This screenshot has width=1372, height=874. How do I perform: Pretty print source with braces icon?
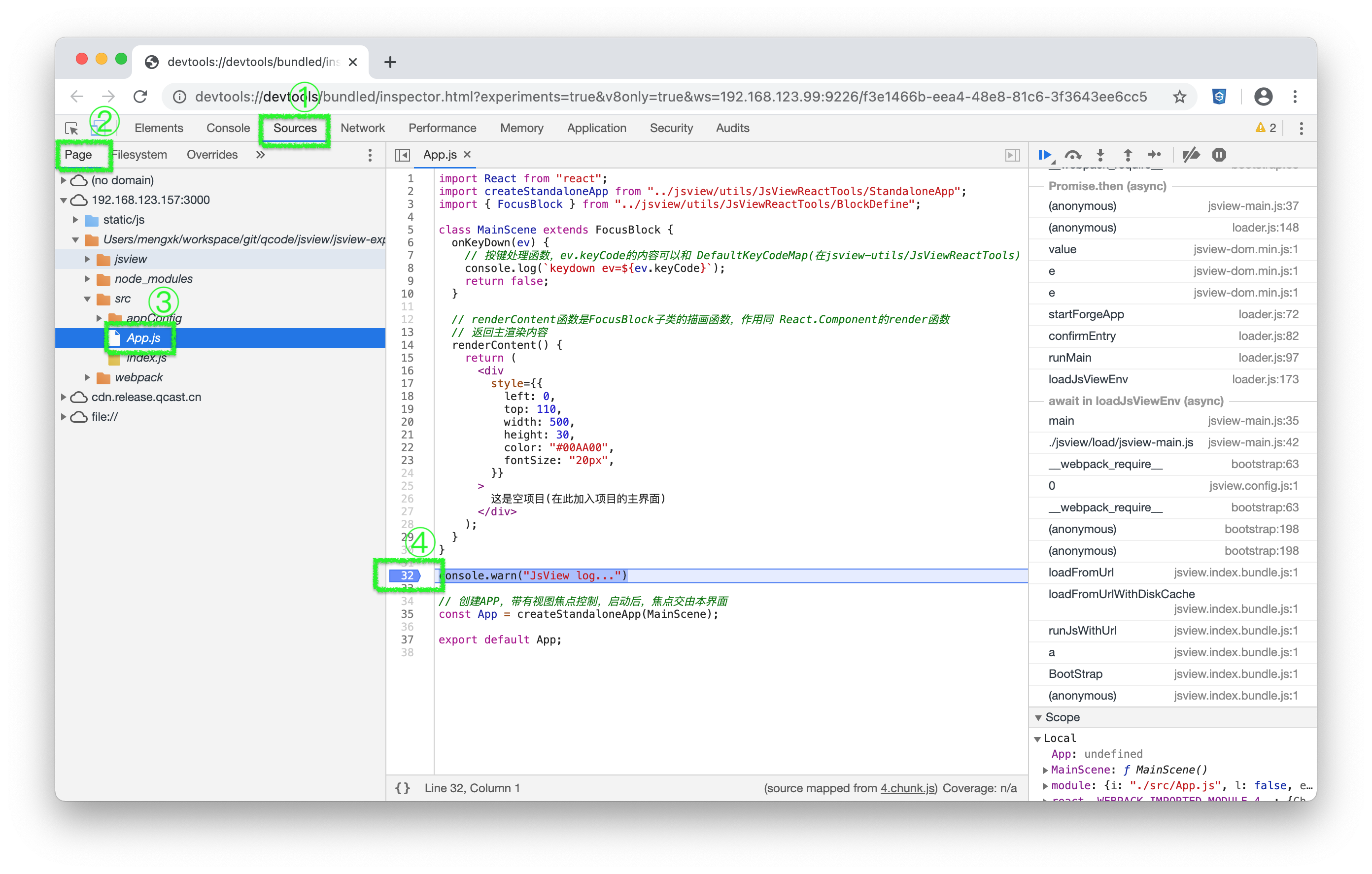click(403, 788)
